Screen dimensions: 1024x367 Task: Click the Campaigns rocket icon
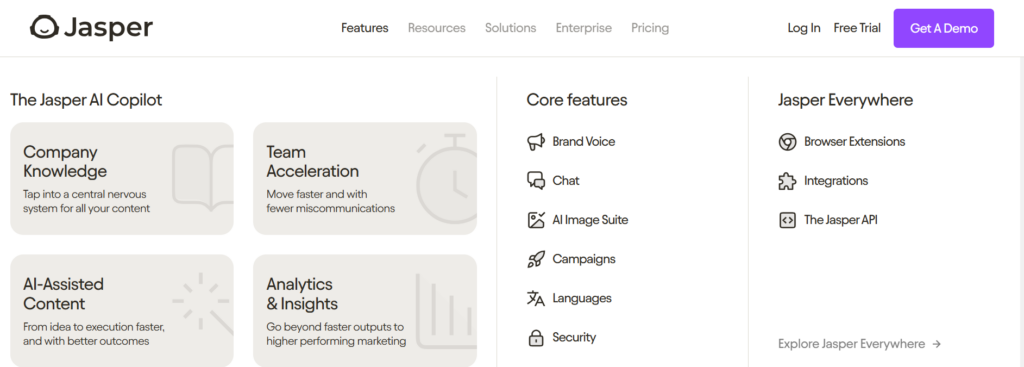pos(536,259)
